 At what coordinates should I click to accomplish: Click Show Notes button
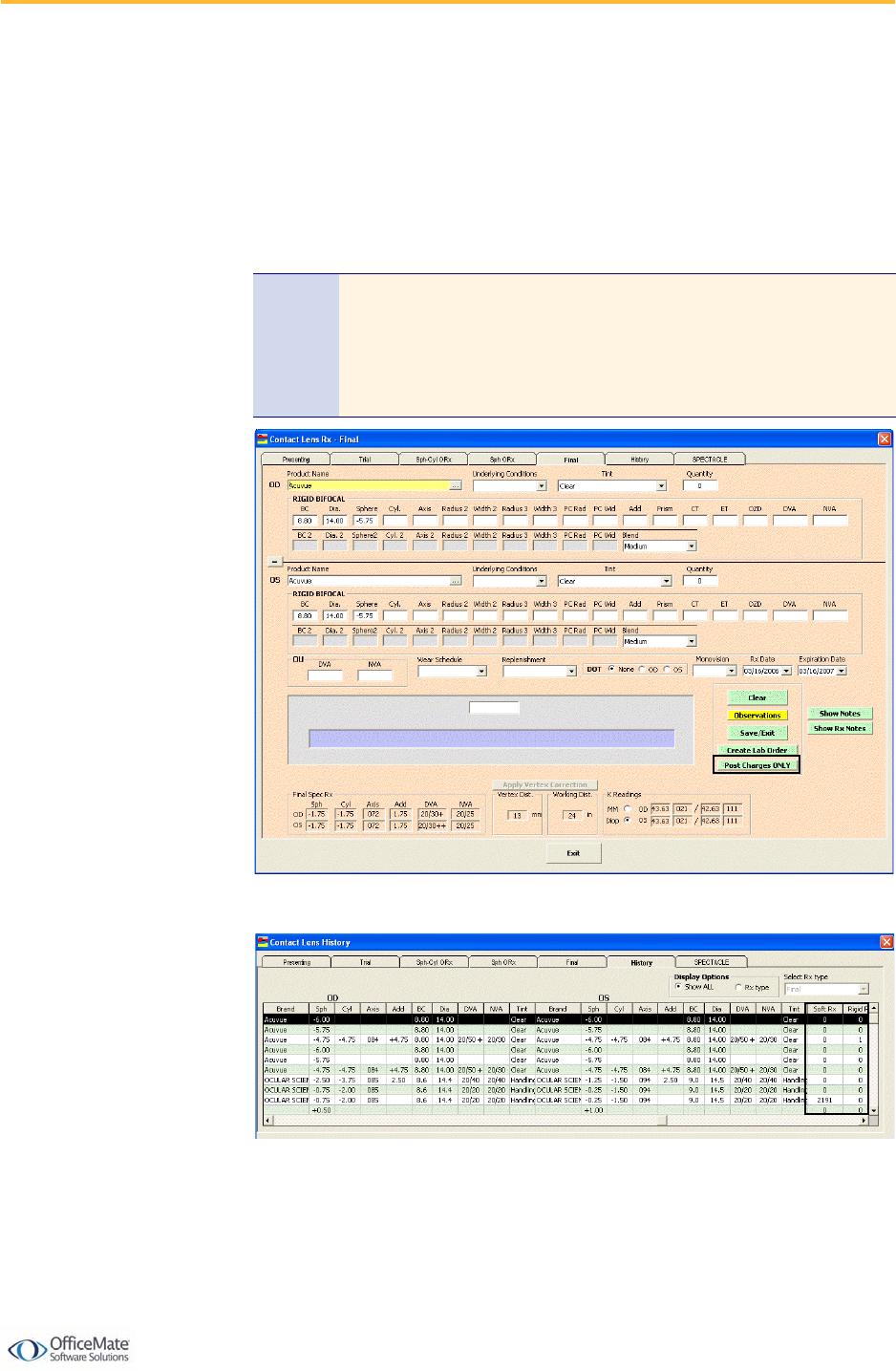click(840, 714)
